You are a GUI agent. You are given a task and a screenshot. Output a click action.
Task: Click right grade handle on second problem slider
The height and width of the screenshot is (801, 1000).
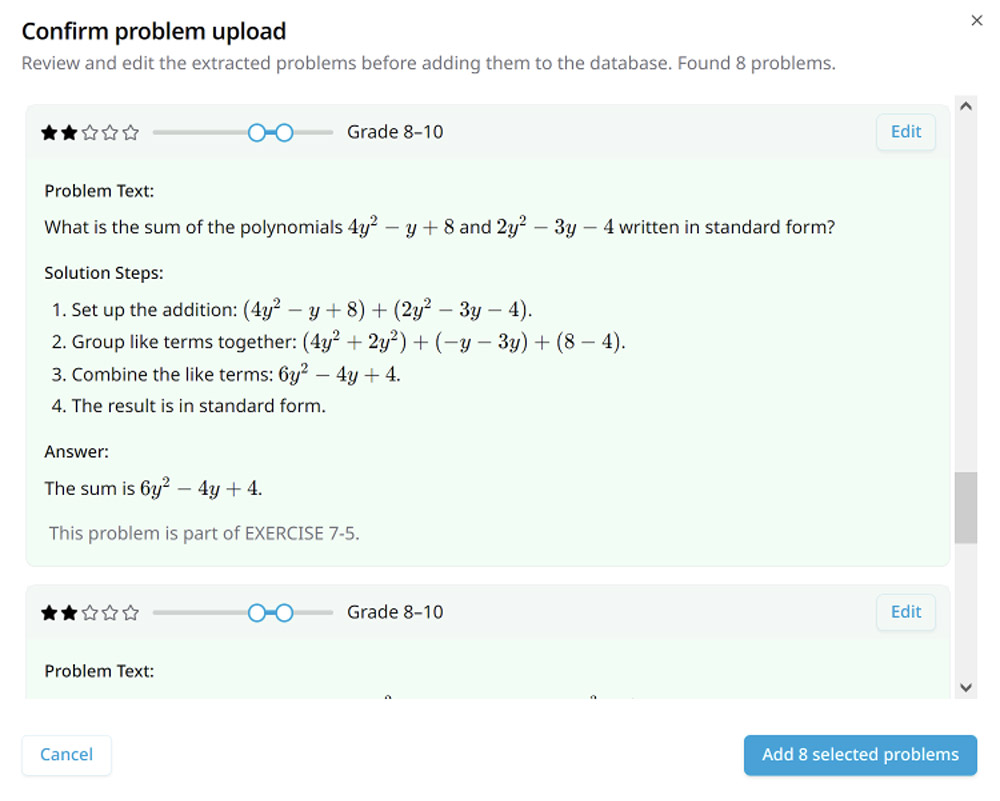(284, 613)
